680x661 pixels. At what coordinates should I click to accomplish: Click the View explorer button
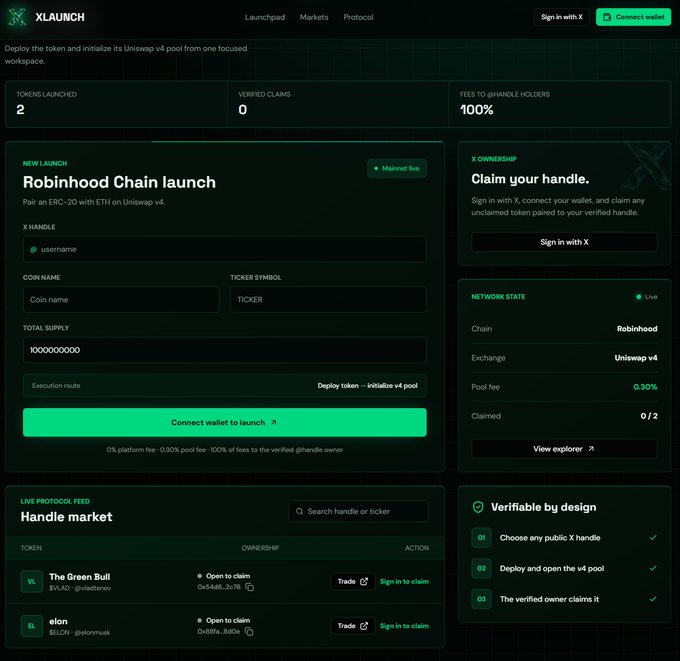[x=564, y=449]
